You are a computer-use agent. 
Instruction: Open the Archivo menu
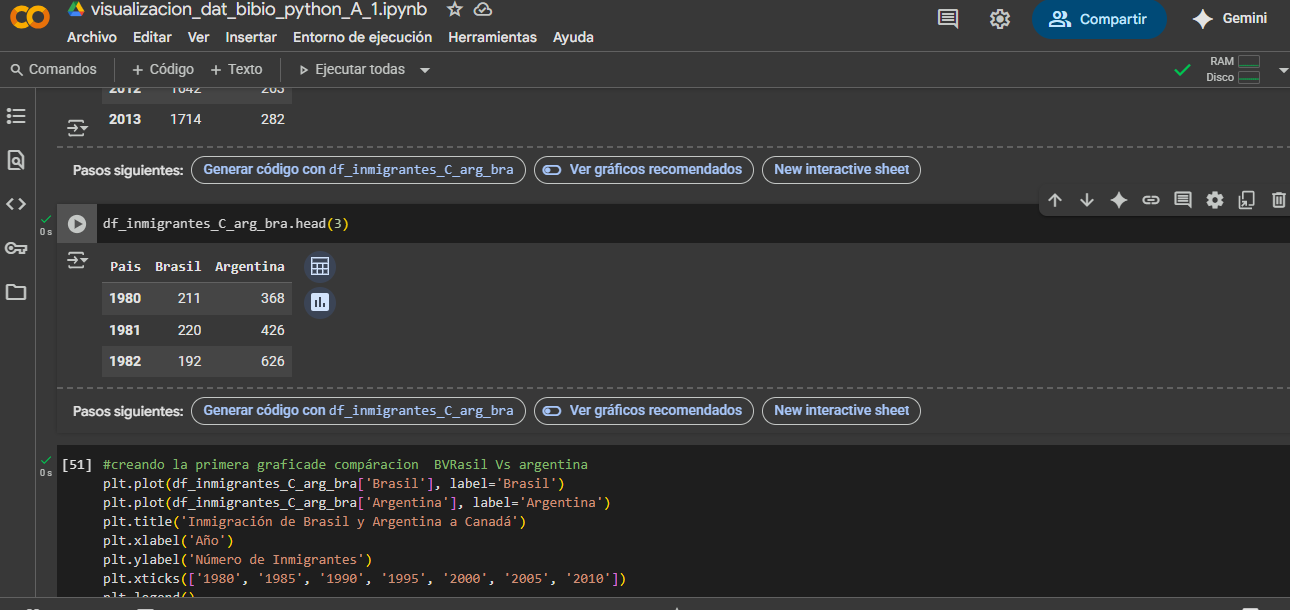coord(92,37)
